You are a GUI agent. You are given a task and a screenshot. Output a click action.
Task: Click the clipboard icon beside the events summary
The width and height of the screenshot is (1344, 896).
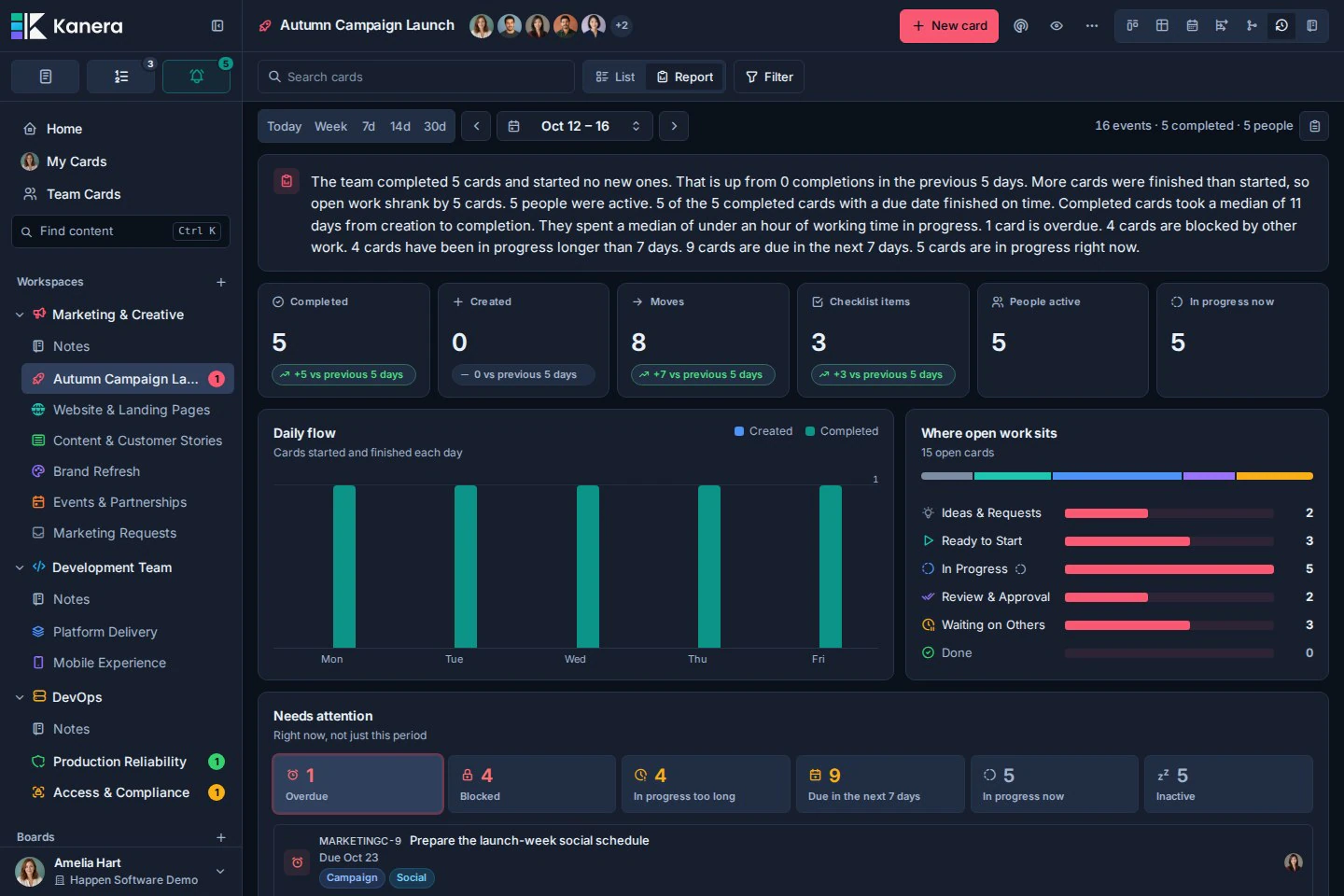click(1315, 126)
